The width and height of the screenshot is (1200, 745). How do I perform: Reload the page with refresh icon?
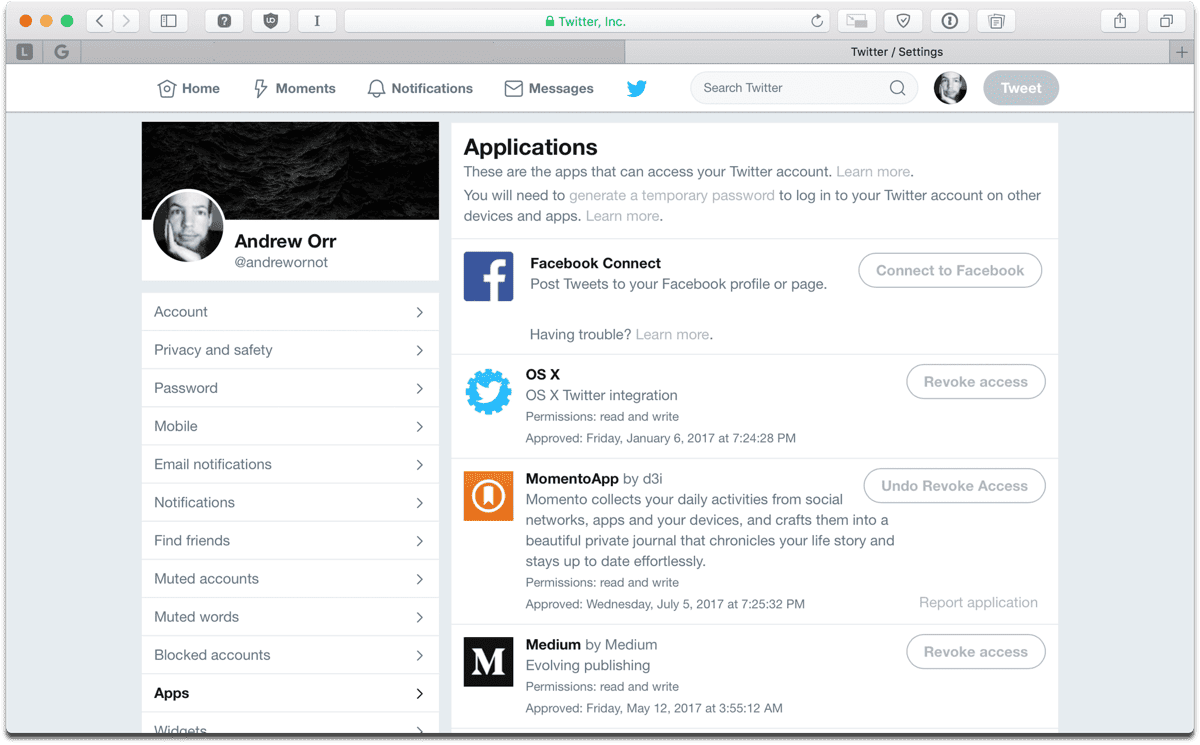tap(817, 21)
